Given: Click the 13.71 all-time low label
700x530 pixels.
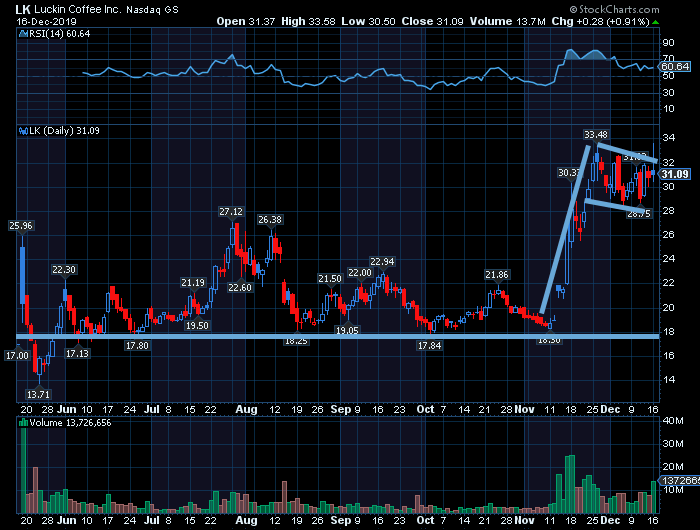Looking at the screenshot, I should point(38,395).
